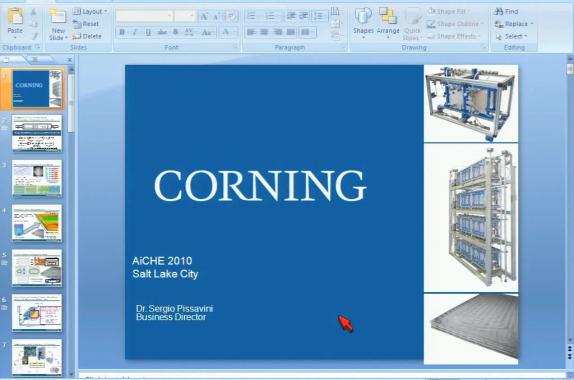The width and height of the screenshot is (574, 380).
Task: Click the Replace icon
Action: [499, 24]
